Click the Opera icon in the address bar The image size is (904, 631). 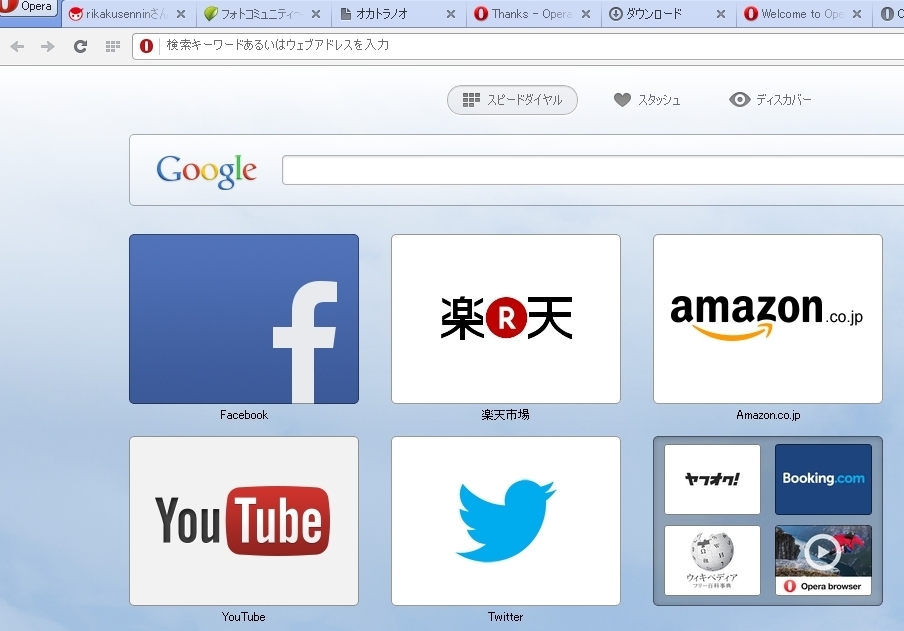[146, 46]
